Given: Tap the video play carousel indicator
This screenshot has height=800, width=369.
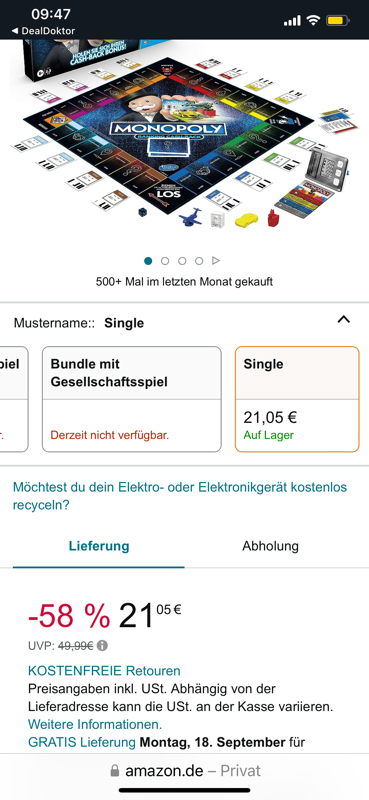Looking at the screenshot, I should click(x=216, y=261).
